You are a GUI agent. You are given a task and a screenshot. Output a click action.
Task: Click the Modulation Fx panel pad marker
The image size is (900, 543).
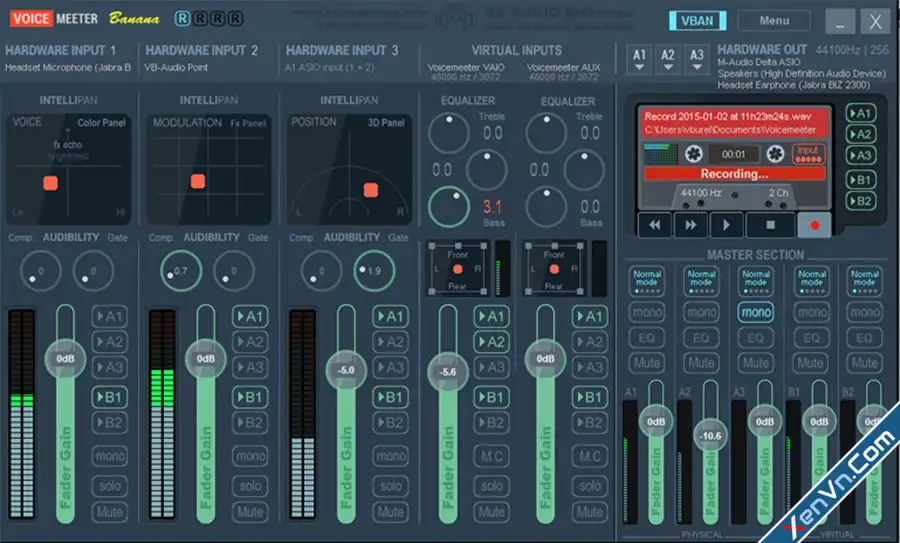[x=198, y=181]
